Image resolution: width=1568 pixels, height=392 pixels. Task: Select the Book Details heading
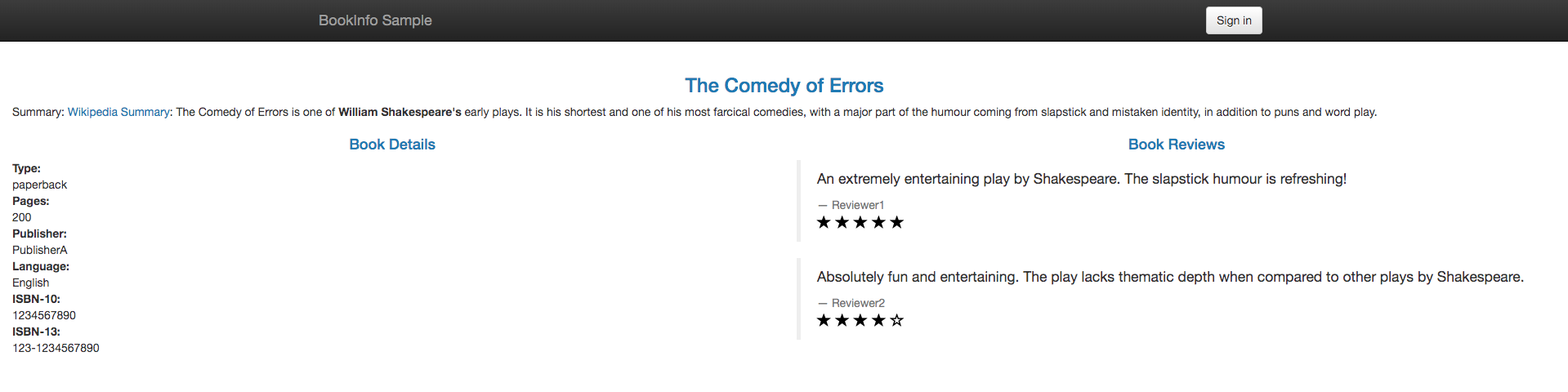(392, 145)
